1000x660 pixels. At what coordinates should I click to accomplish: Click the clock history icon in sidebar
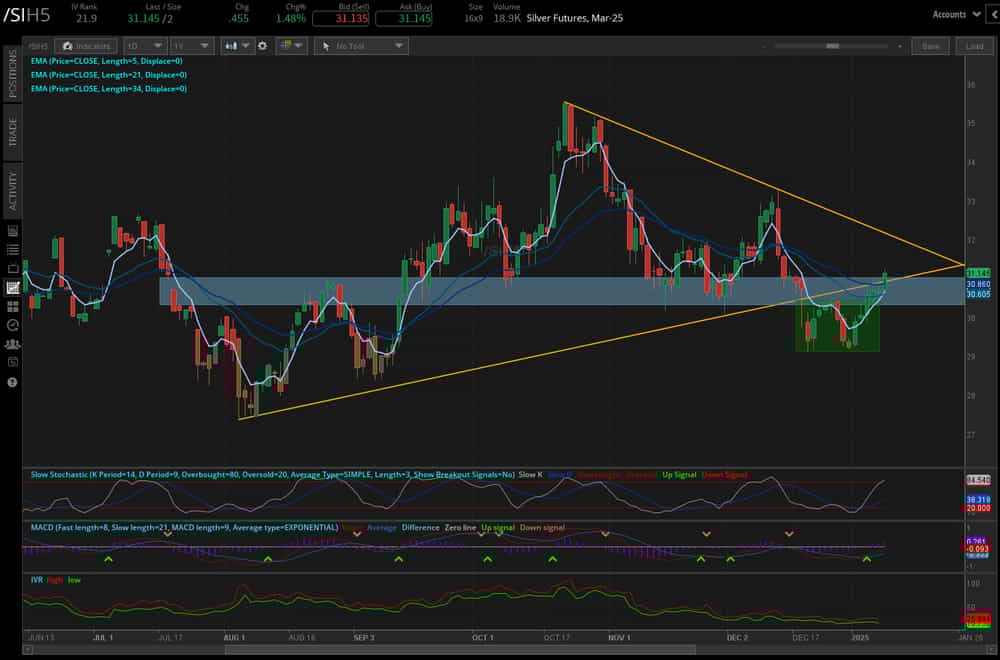tap(13, 325)
